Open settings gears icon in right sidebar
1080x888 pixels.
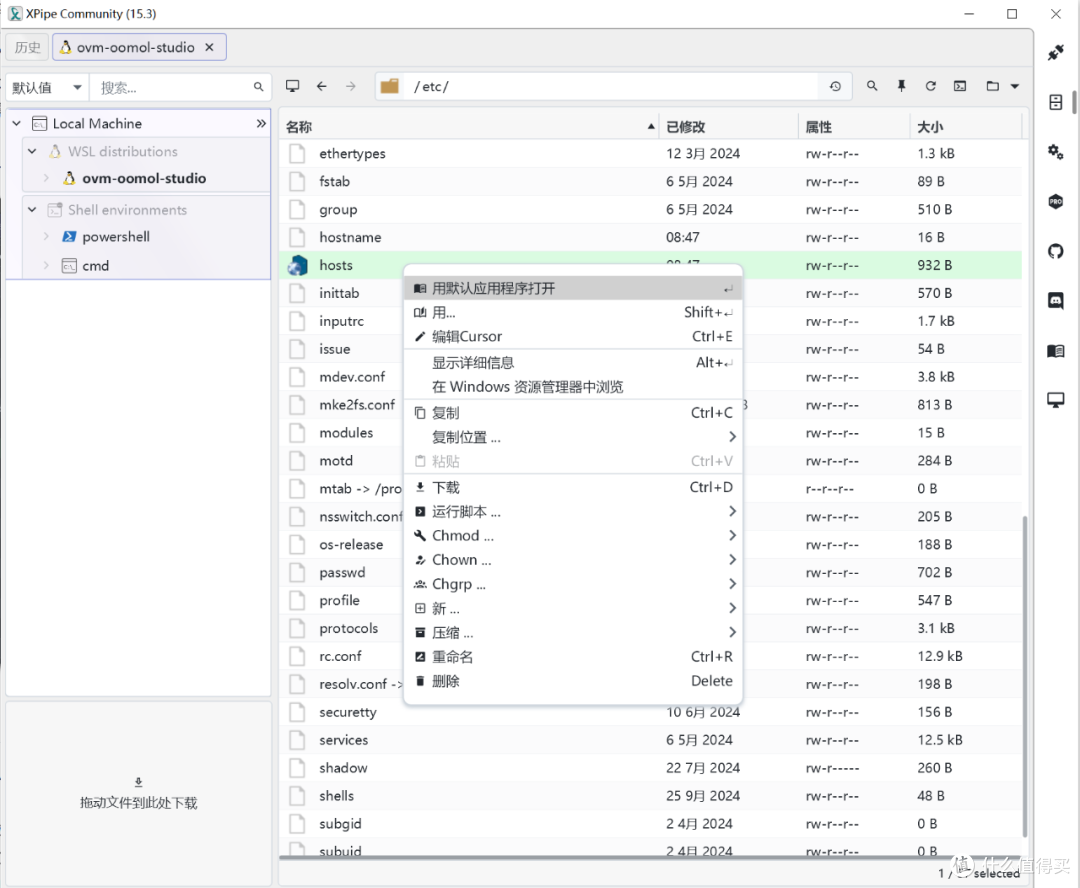tap(1055, 152)
